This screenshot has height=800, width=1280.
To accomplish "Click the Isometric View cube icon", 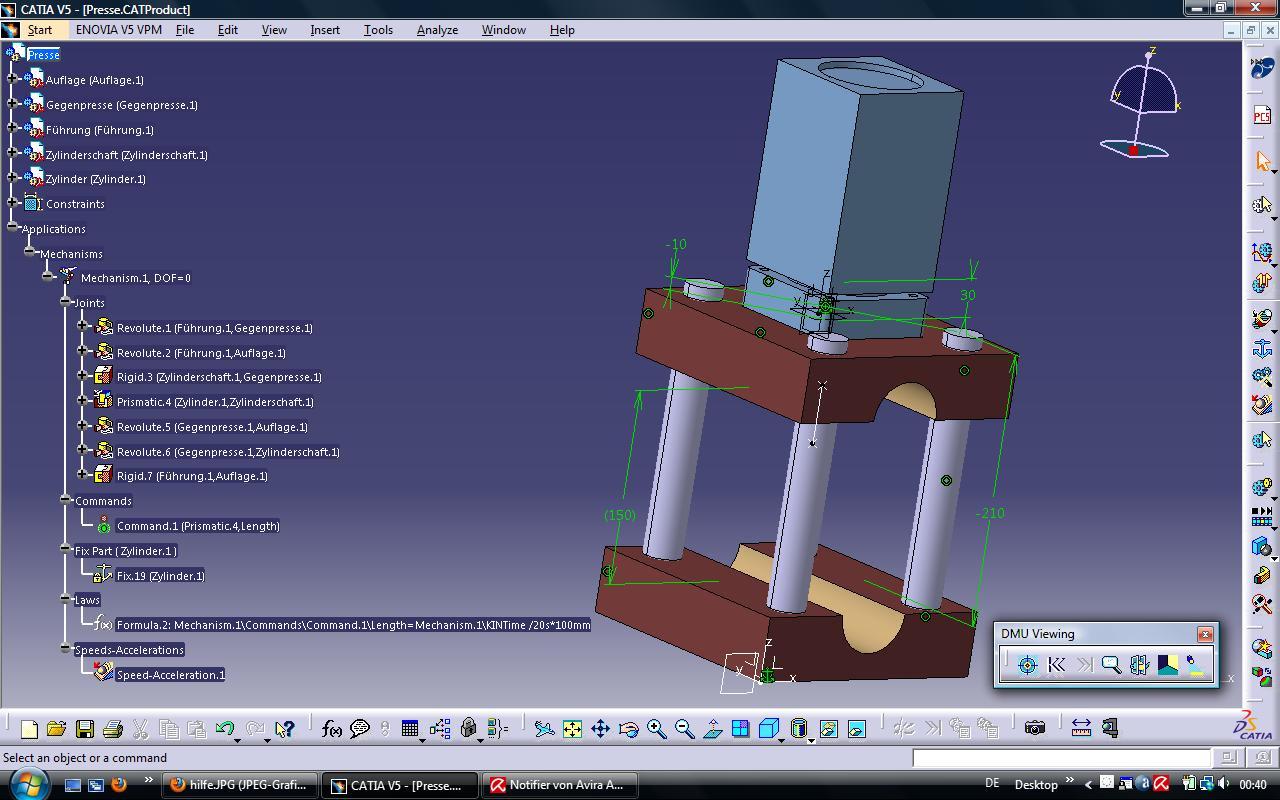I will 768,729.
